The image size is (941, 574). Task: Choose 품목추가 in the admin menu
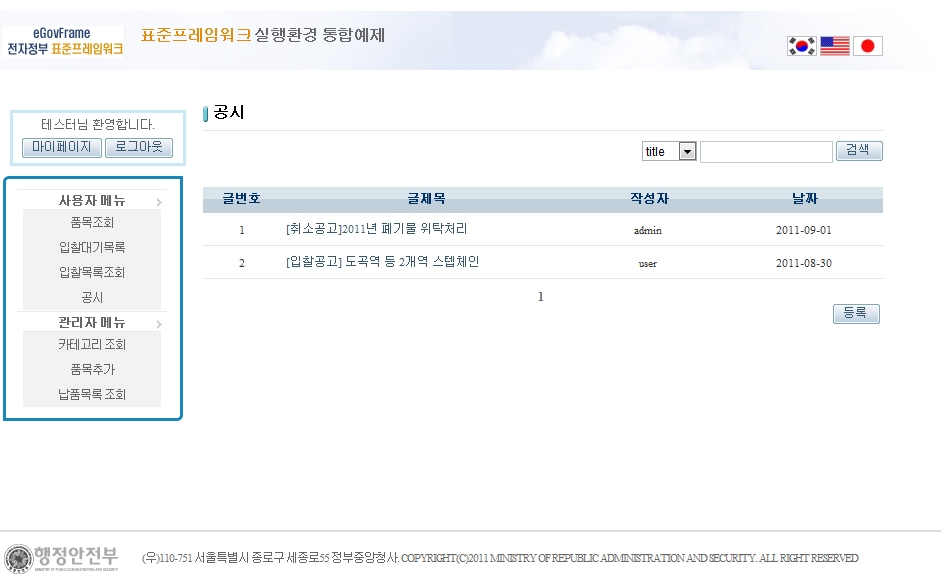(92, 369)
